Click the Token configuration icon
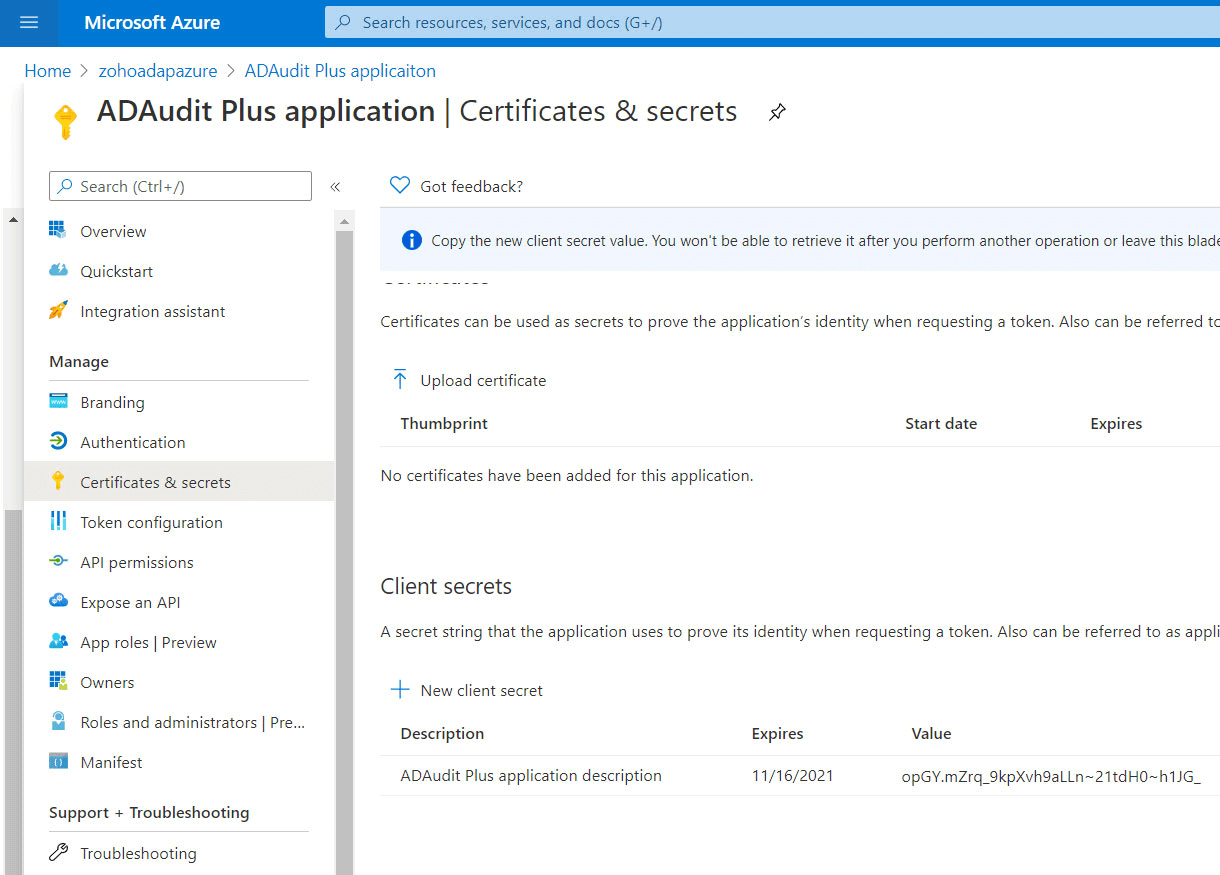1220x875 pixels. [x=59, y=522]
